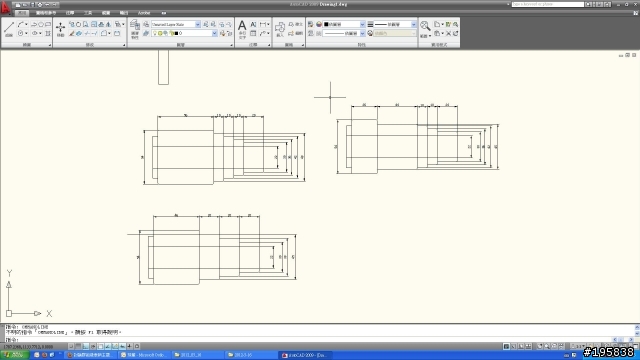This screenshot has width=640, height=360.
Task: Switch to the 工具 ribbon tab
Action: 88,13
